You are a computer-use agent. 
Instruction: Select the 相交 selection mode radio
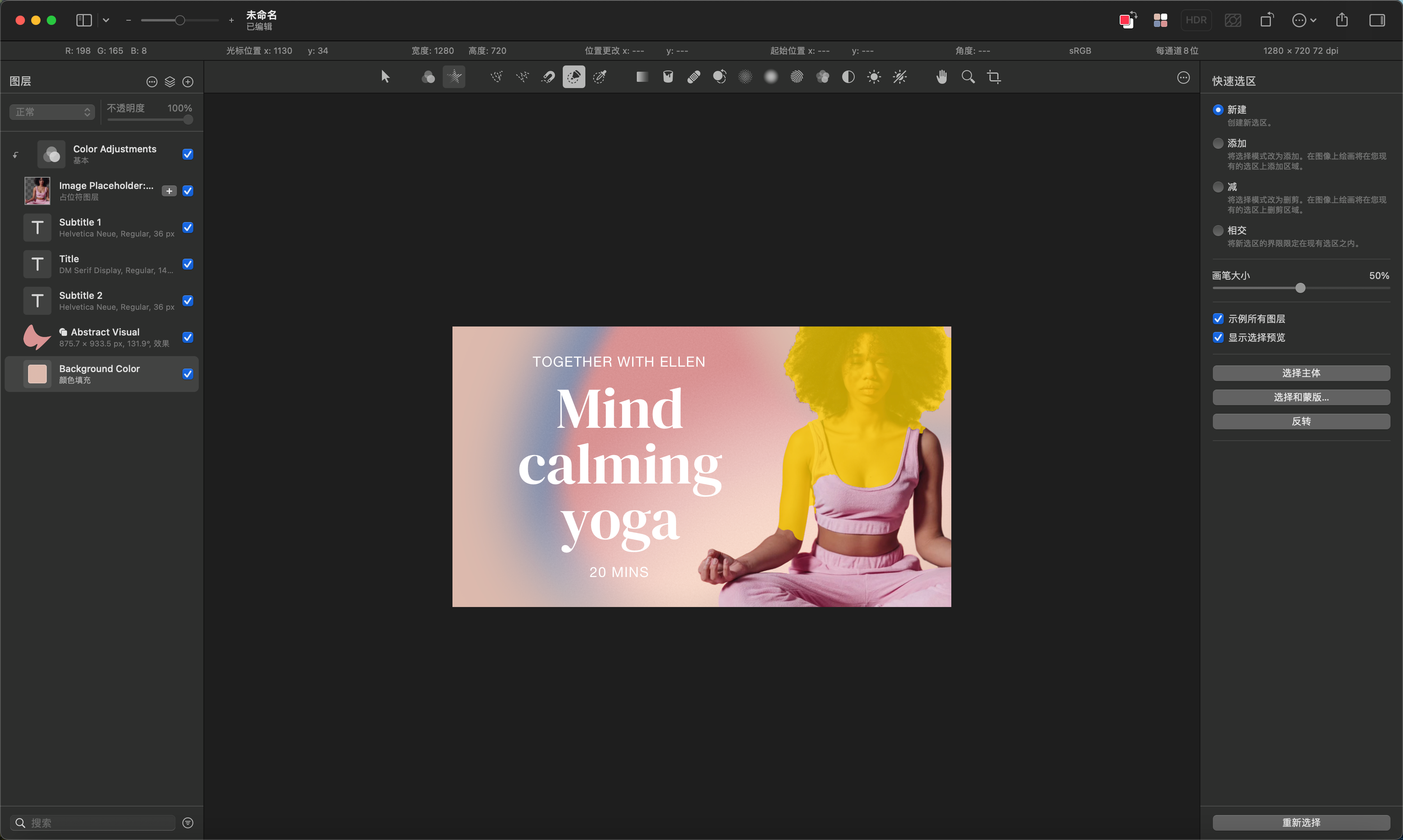1218,230
